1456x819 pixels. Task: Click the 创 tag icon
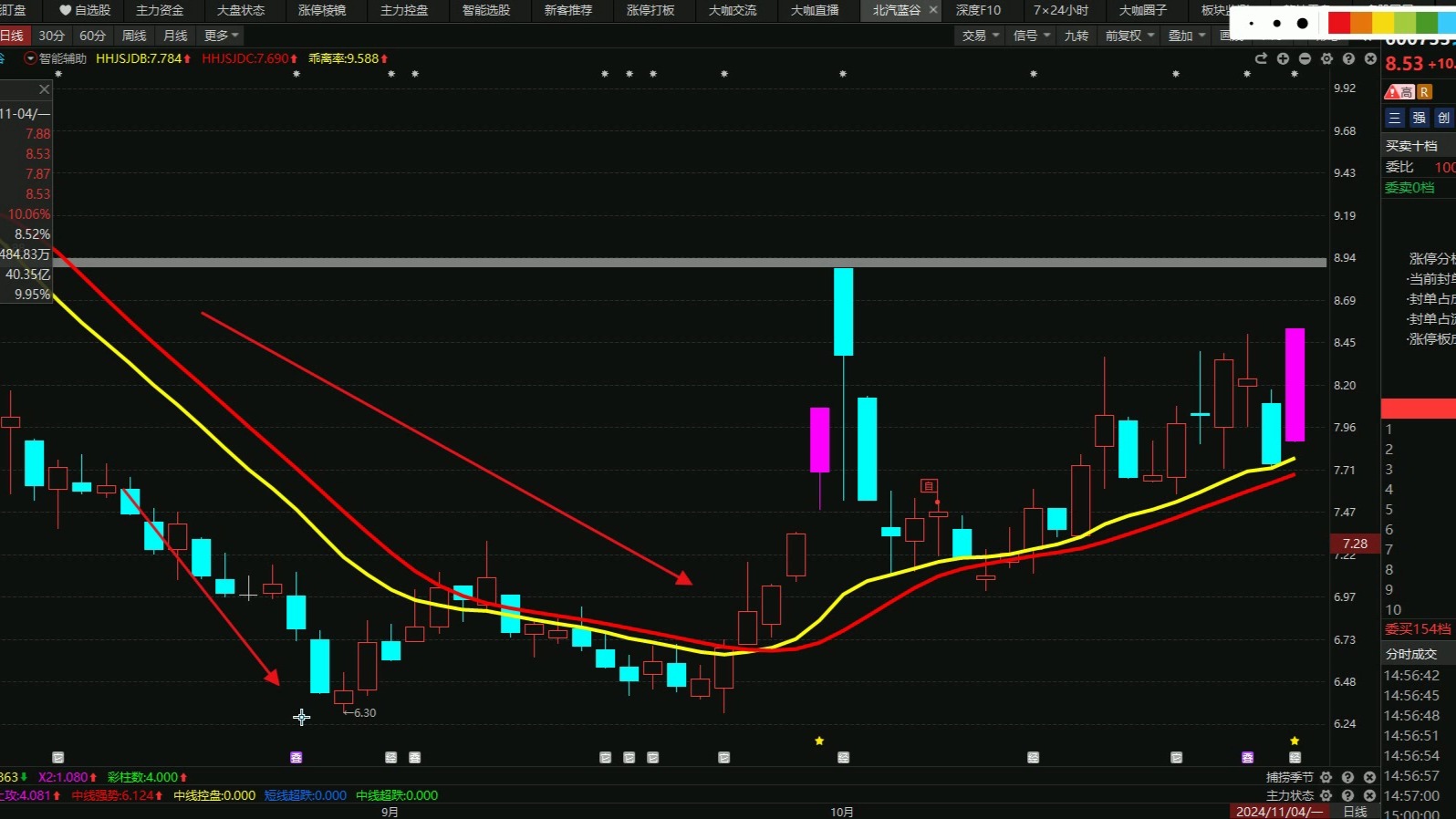point(1443,118)
